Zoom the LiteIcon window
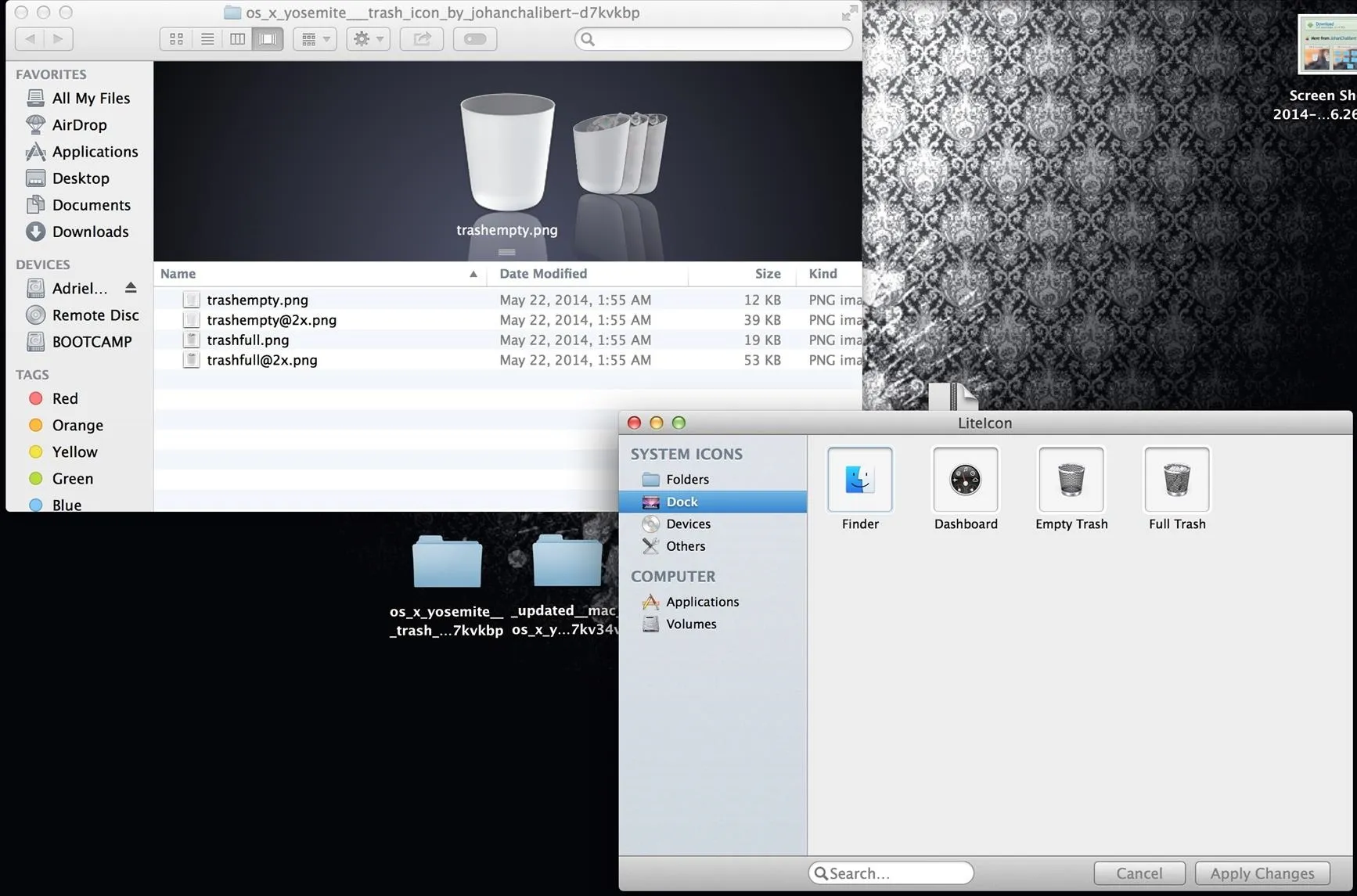 pos(678,423)
